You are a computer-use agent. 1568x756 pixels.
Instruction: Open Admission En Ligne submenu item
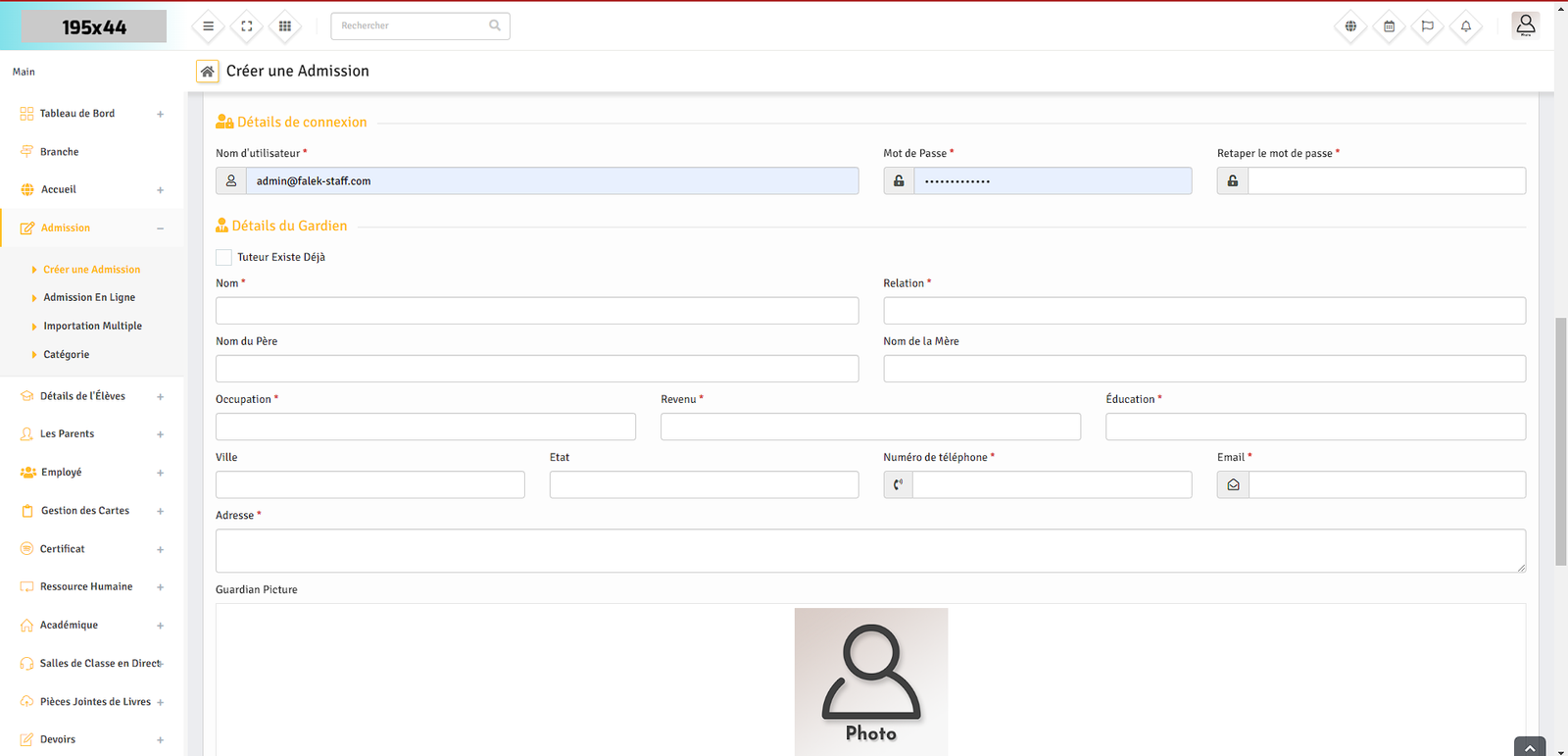pyautogui.click(x=89, y=298)
